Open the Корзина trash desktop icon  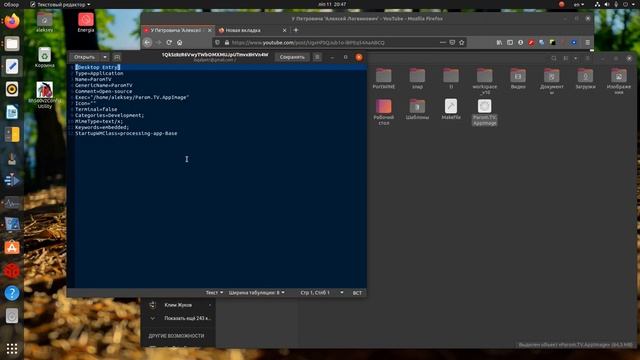(x=44, y=57)
